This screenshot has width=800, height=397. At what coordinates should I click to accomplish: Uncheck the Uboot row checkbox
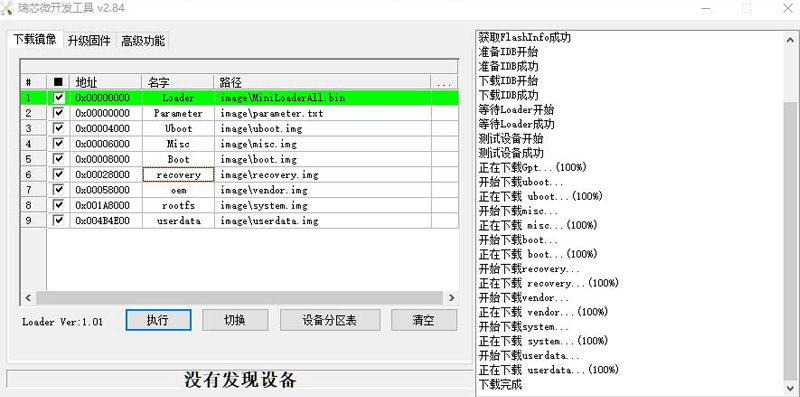click(x=59, y=128)
